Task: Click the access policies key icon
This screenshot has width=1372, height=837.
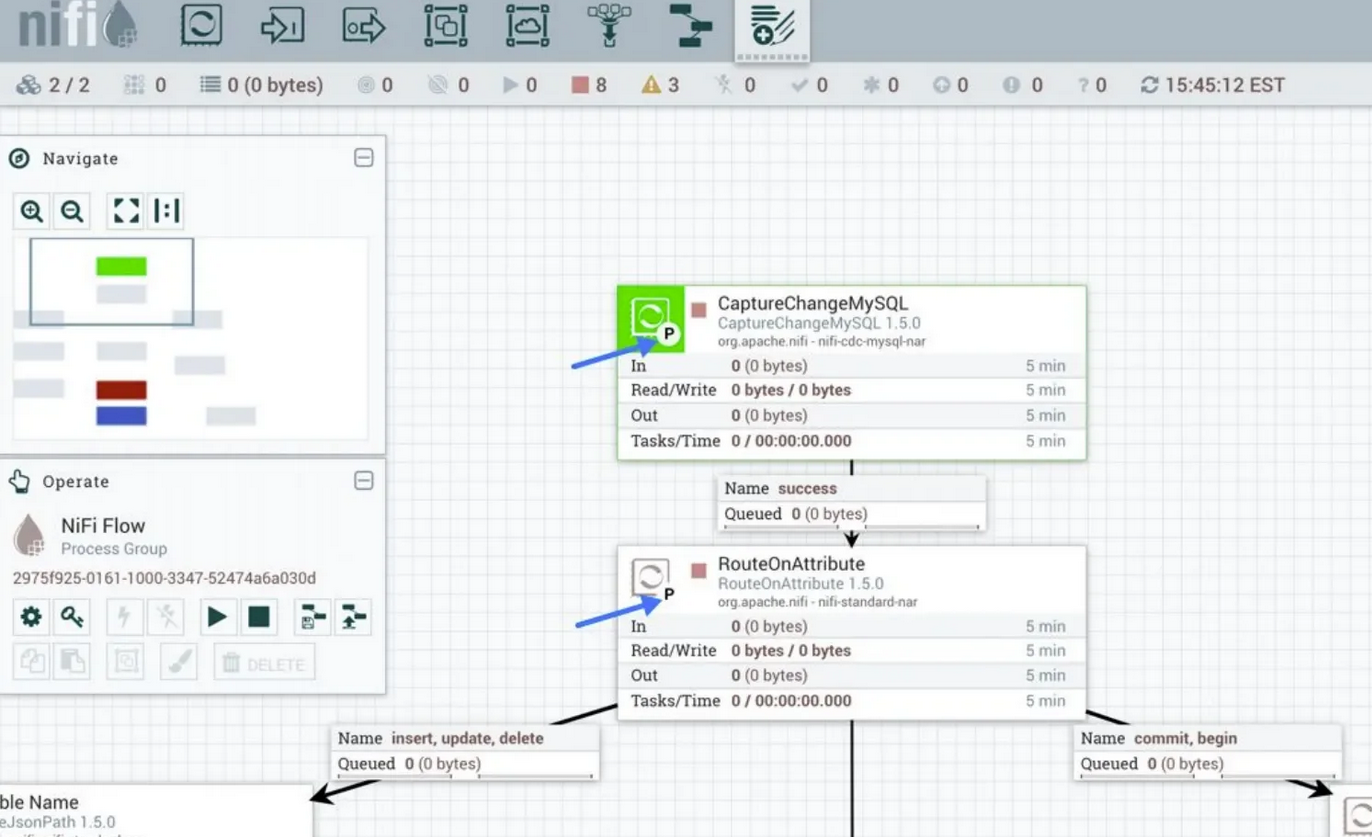Action: pyautogui.click(x=69, y=617)
